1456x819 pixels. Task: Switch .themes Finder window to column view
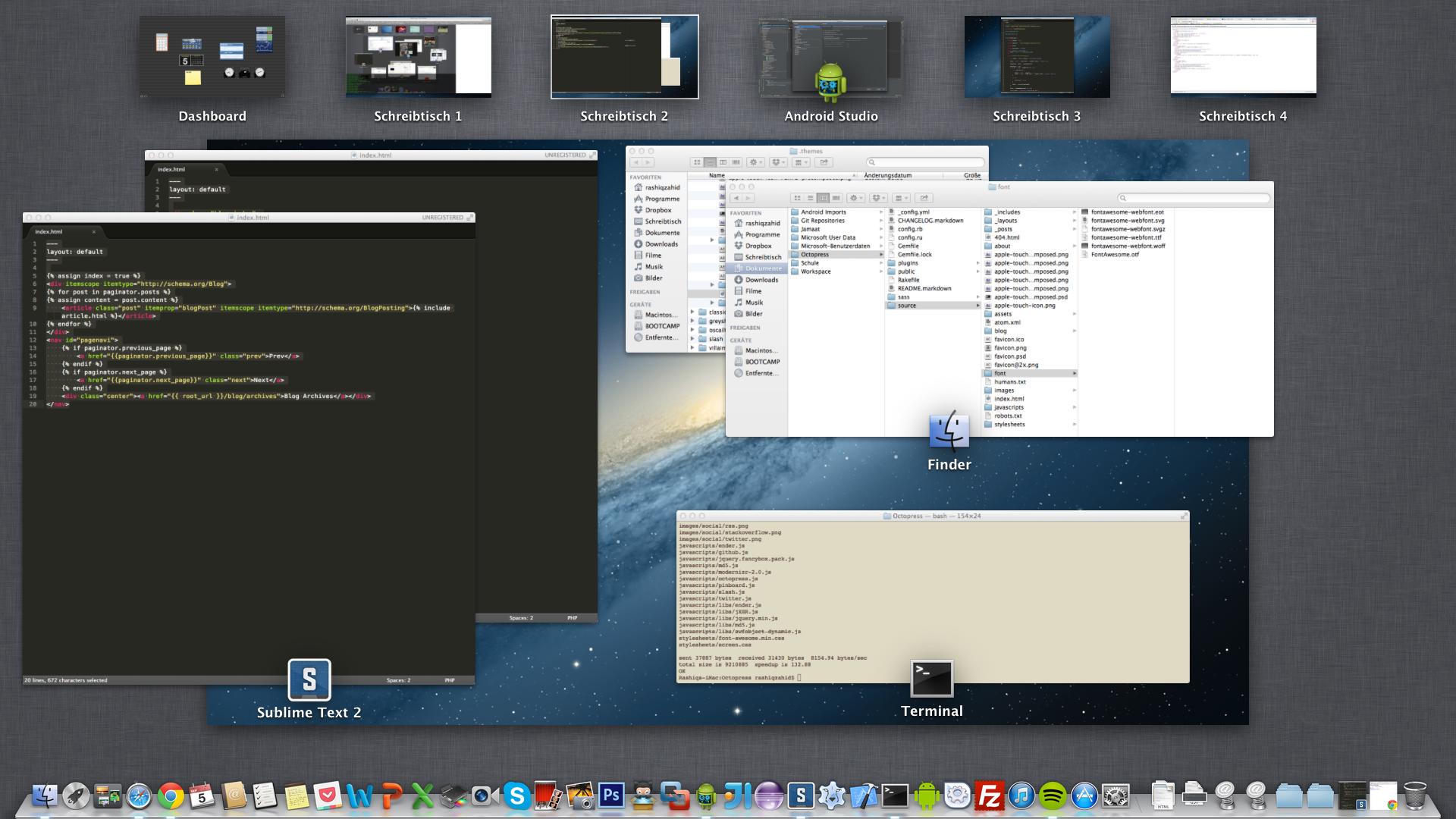(x=723, y=162)
